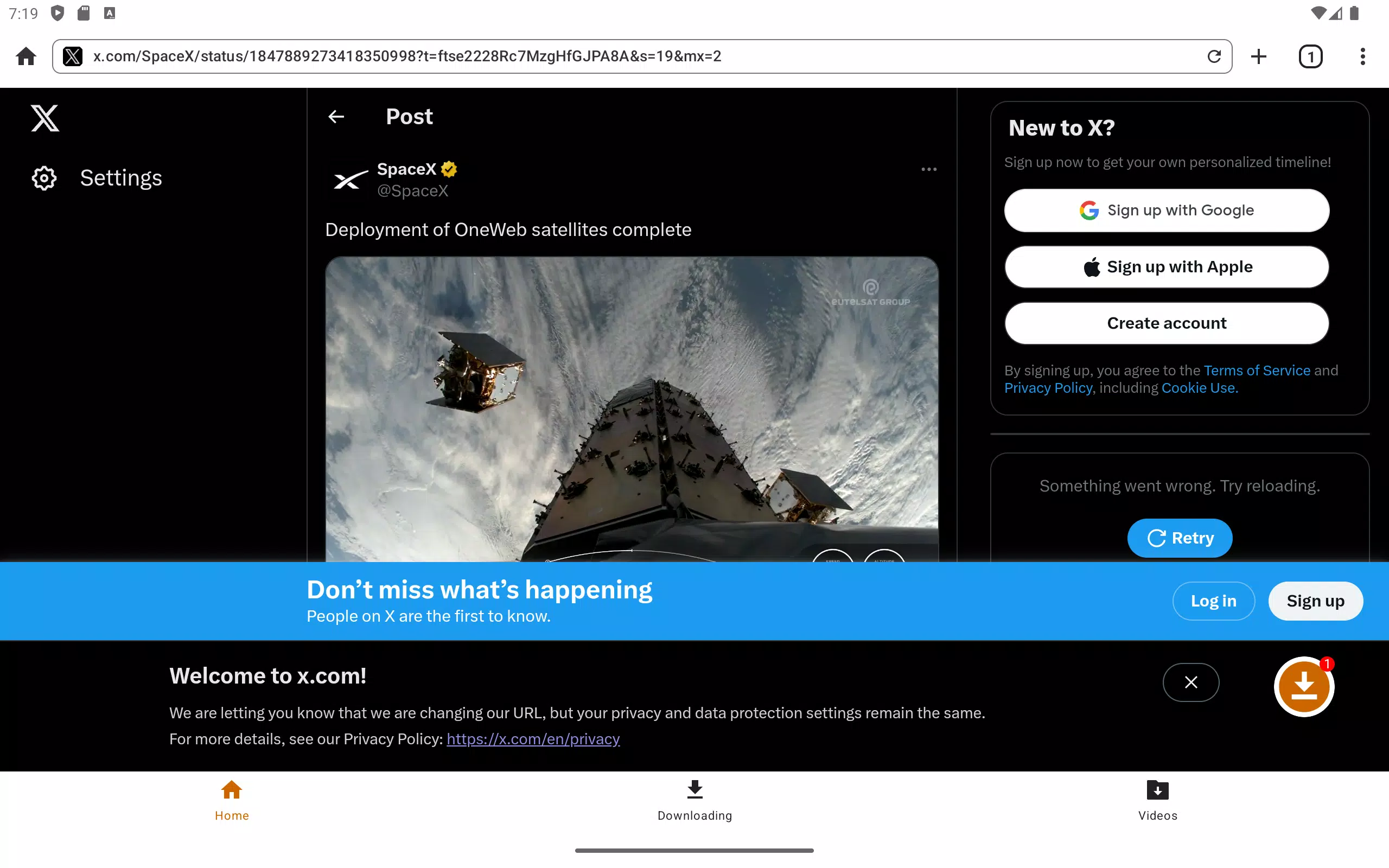Screen dimensions: 1389x868
Task: Dismiss the Welcome to x.com banner
Action: point(1191,682)
